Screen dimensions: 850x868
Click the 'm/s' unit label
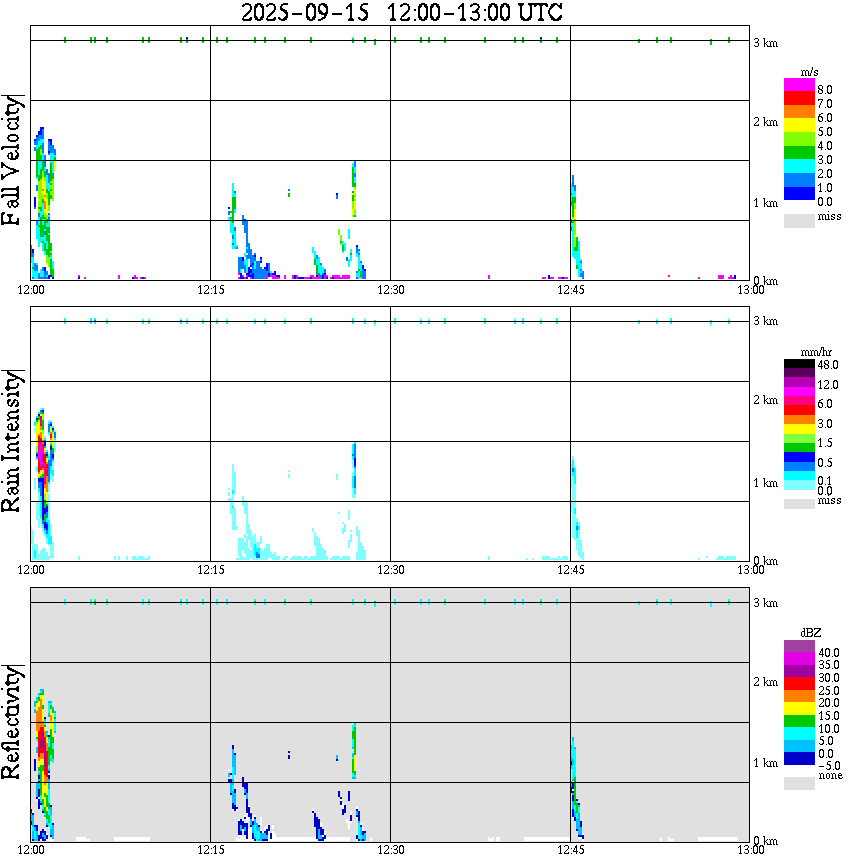(x=809, y=72)
